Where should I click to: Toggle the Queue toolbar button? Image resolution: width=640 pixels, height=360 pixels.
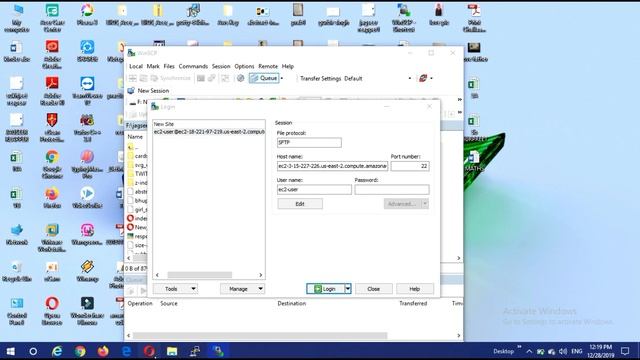264,78
